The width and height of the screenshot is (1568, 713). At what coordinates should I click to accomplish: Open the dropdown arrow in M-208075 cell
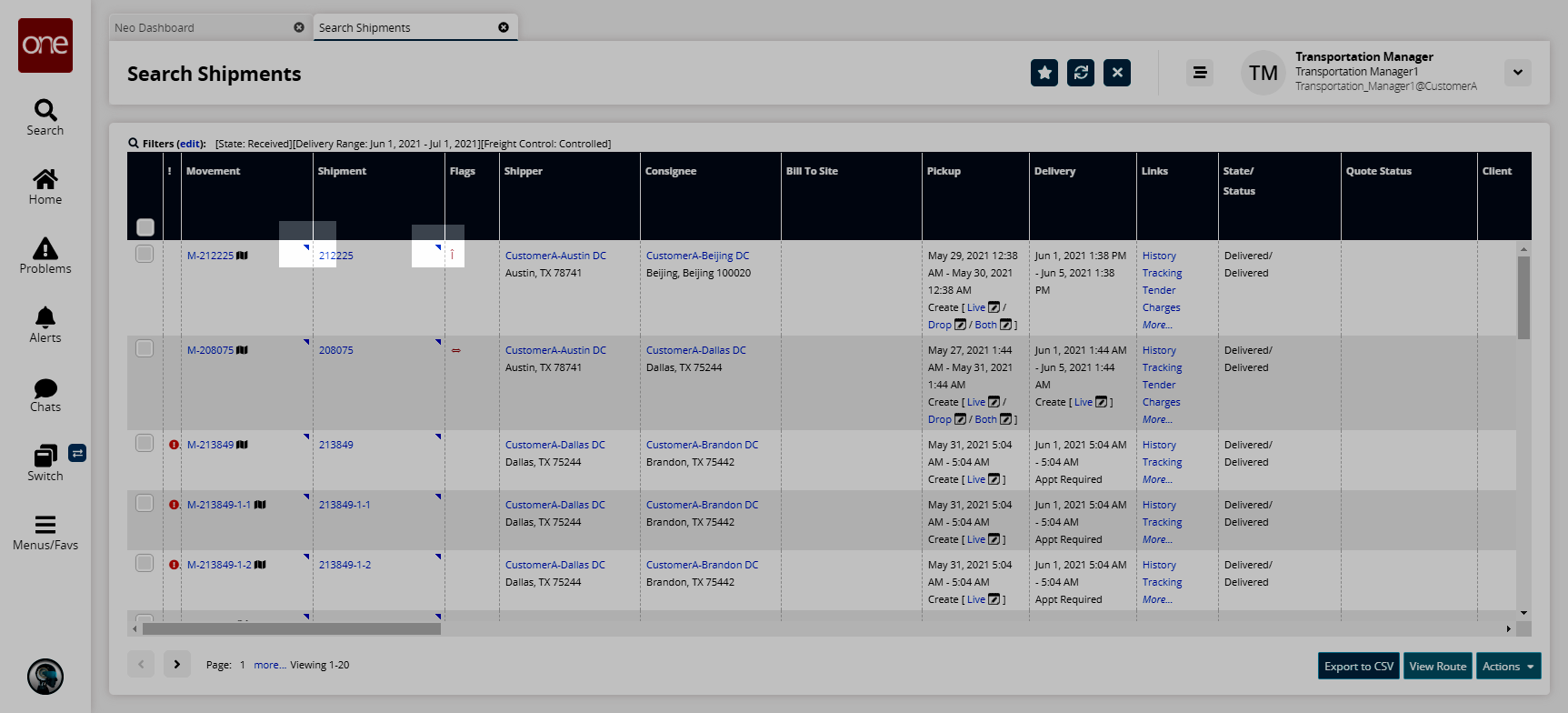306,342
